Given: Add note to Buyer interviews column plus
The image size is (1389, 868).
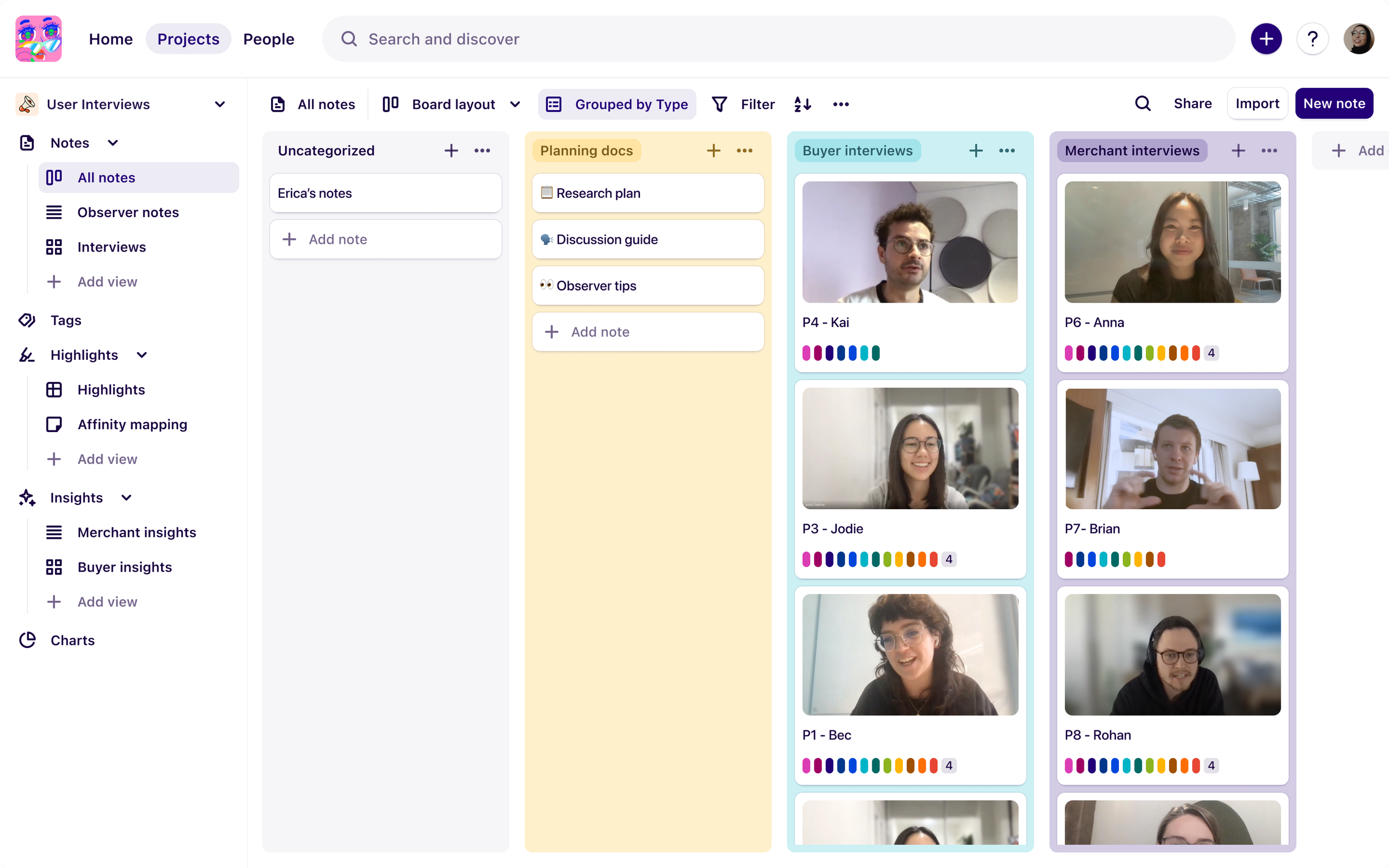Looking at the screenshot, I should pyautogui.click(x=976, y=150).
